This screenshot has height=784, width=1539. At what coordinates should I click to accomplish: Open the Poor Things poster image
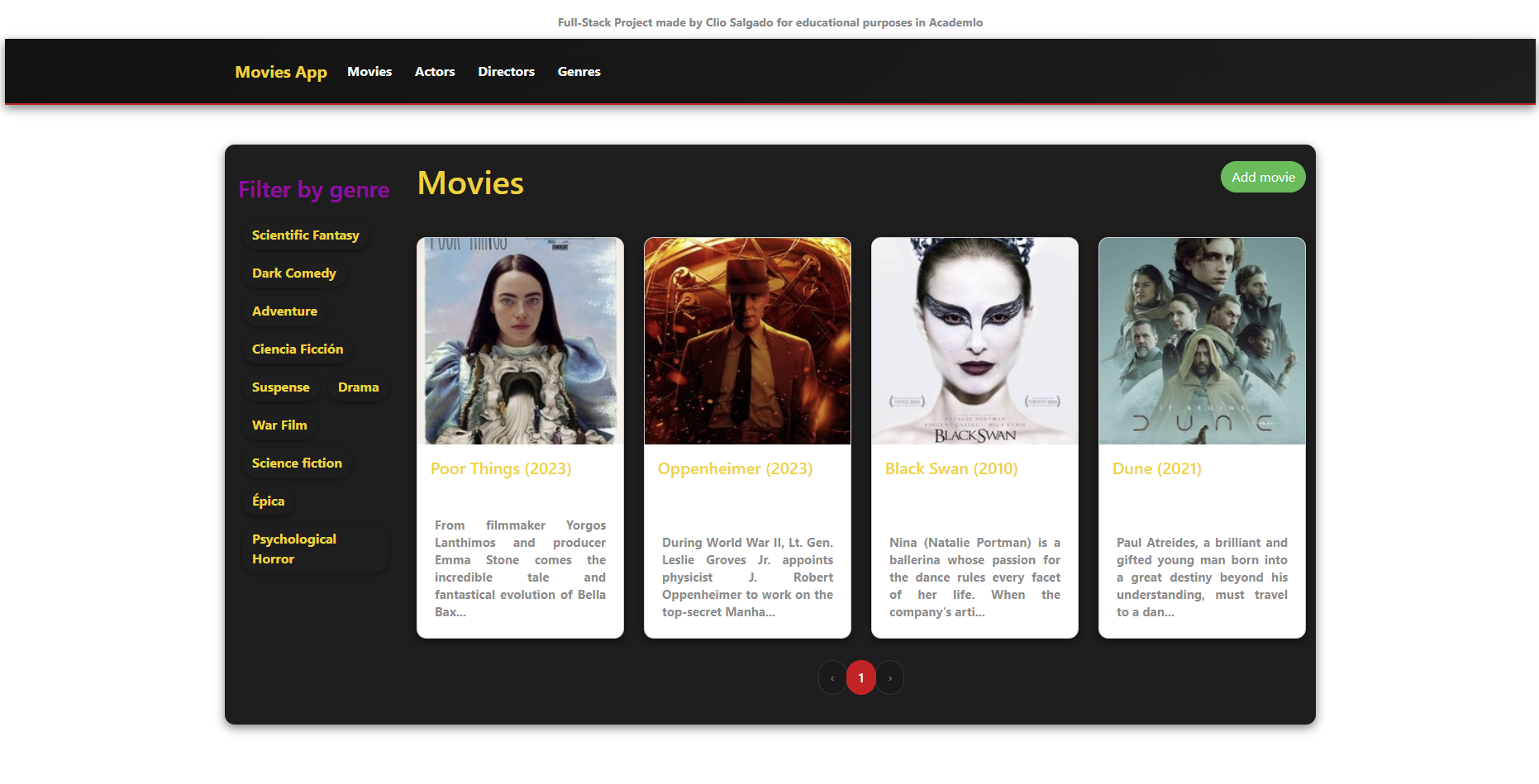(520, 341)
